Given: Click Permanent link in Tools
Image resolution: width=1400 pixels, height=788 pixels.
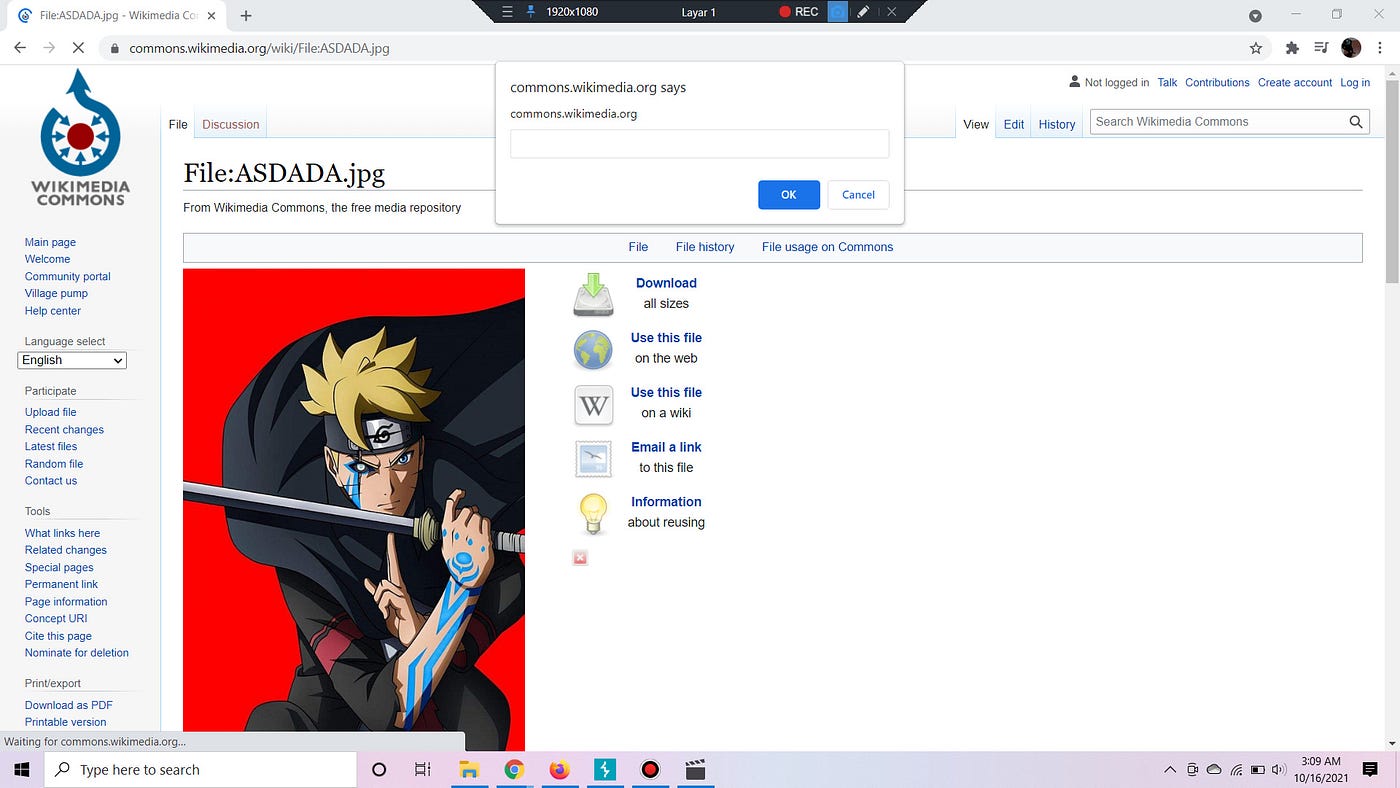Looking at the screenshot, I should click(x=61, y=584).
